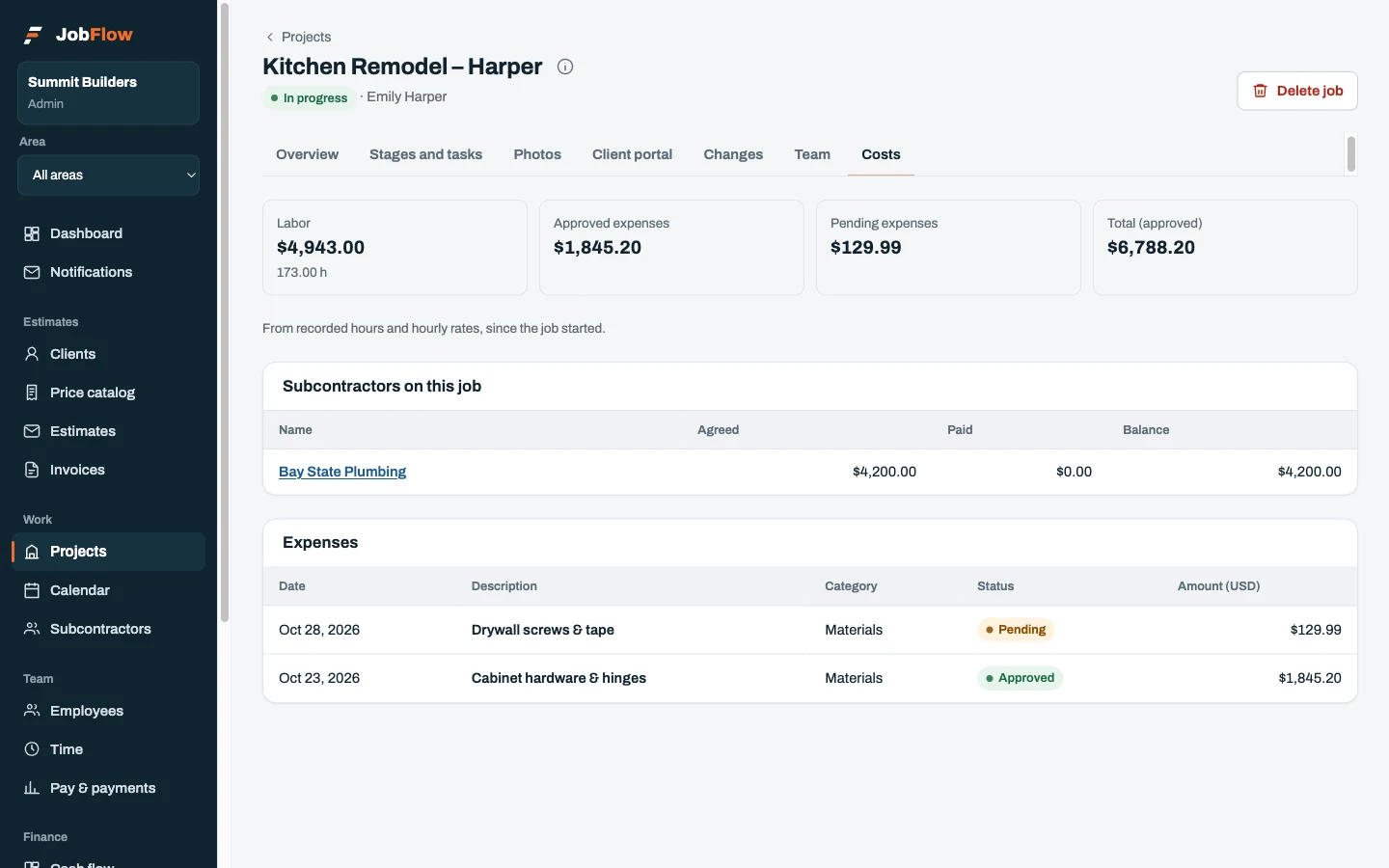Viewport: 1389px width, 868px height.
Task: Open the Bay State Plumbing link
Action: click(x=342, y=472)
